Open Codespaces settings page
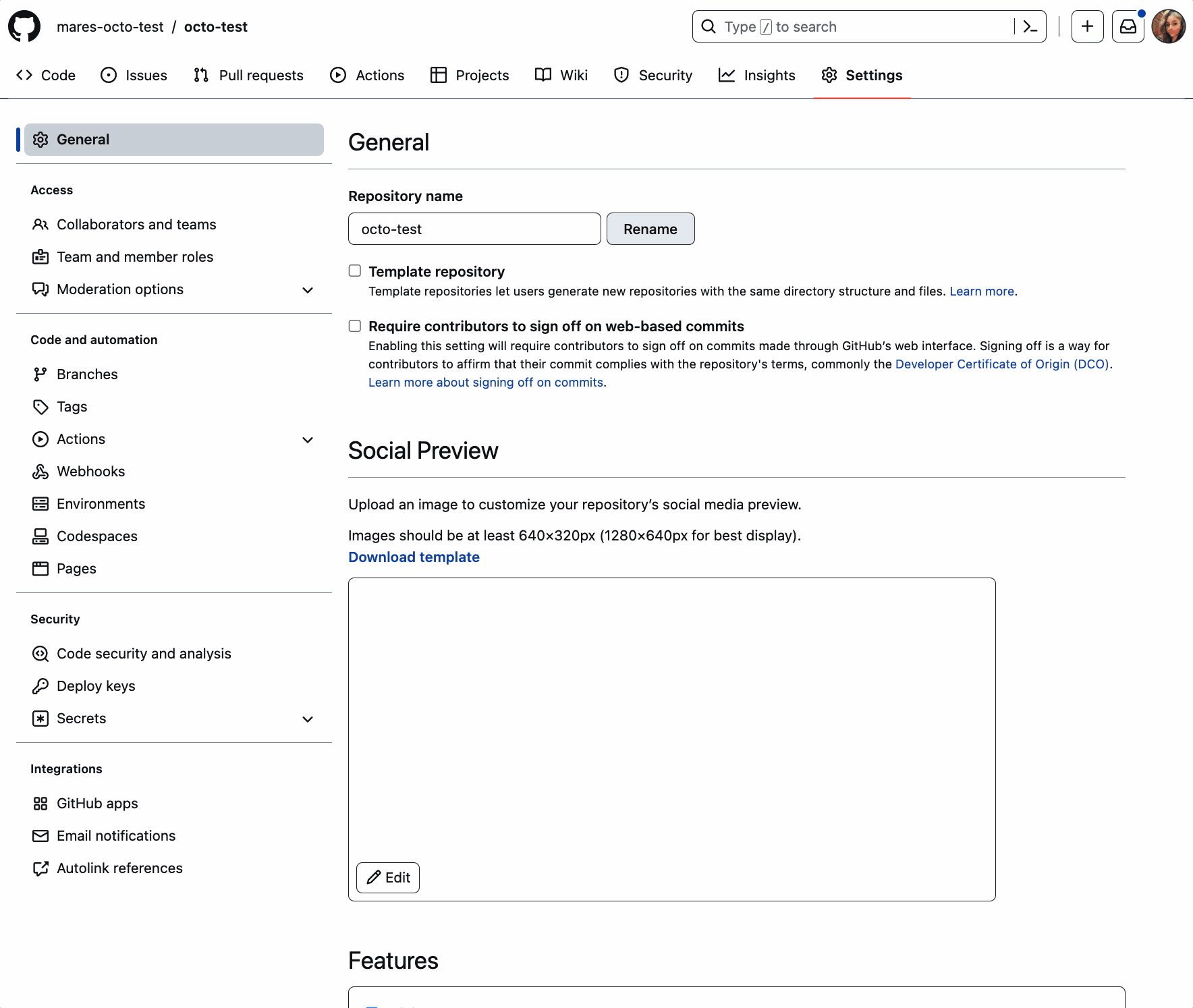The image size is (1193, 1008). pos(96,536)
